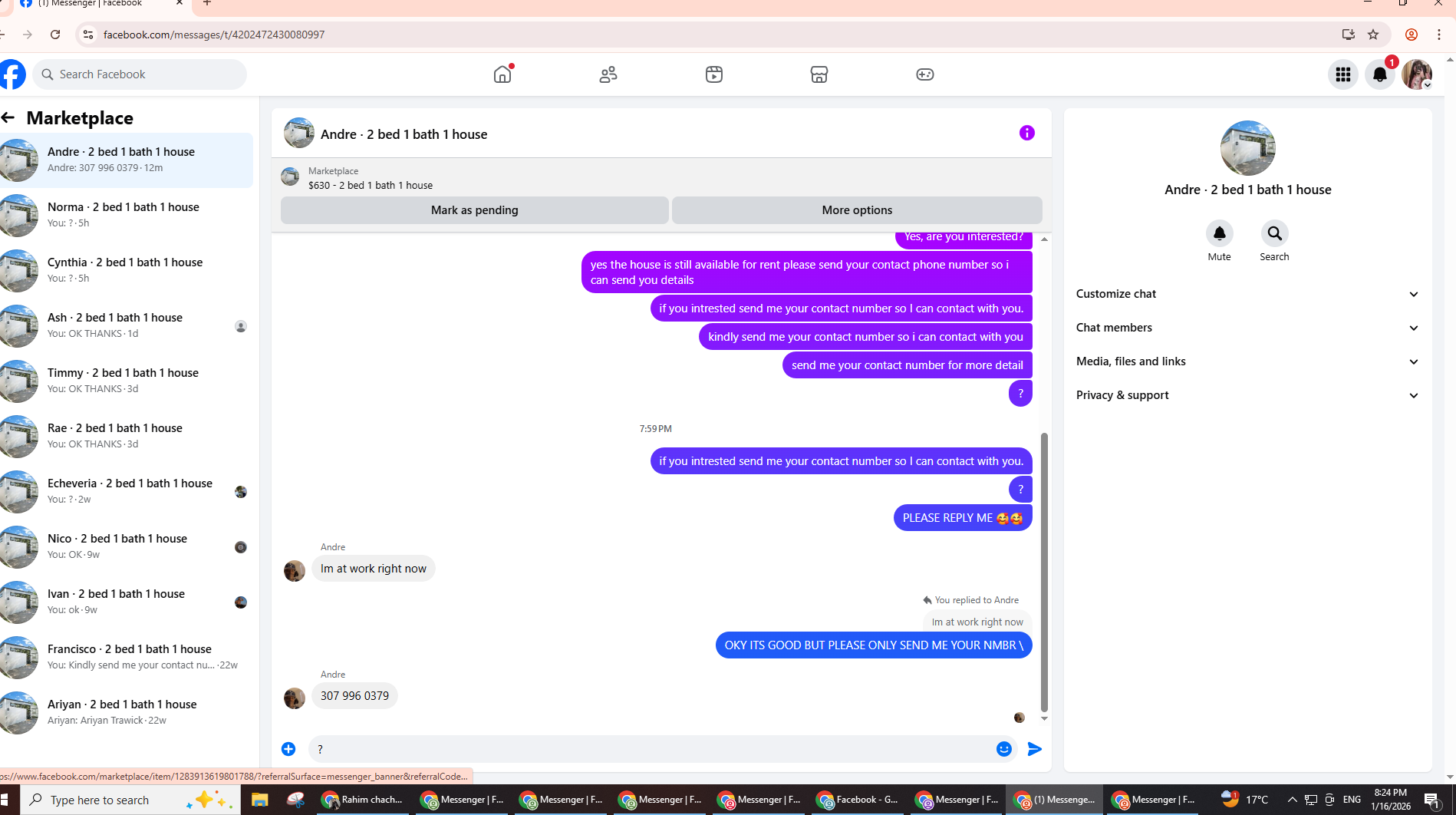The width and height of the screenshot is (1456, 815).
Task: Click the Windows "Type here to search" box
Action: (130, 800)
